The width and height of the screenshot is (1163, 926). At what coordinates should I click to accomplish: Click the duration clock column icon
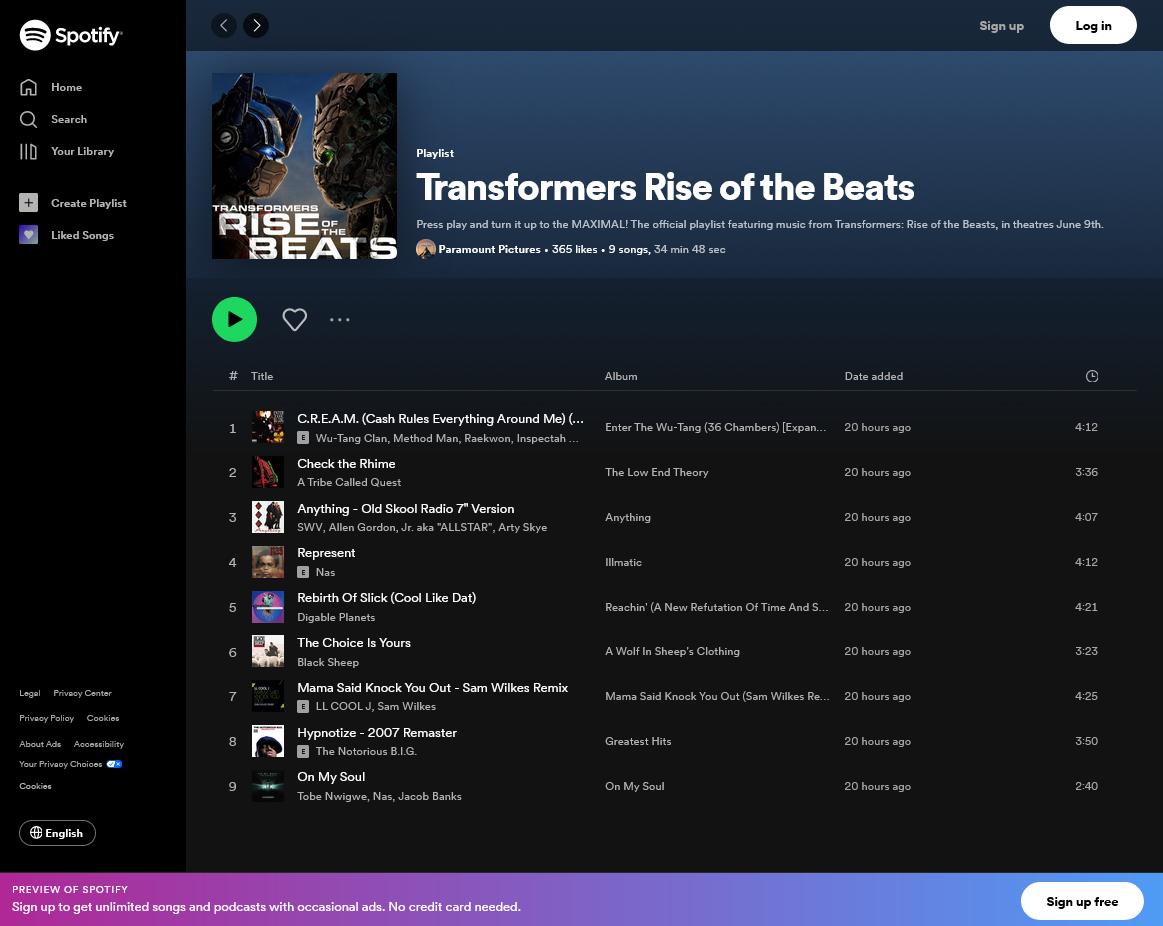tap(1092, 376)
